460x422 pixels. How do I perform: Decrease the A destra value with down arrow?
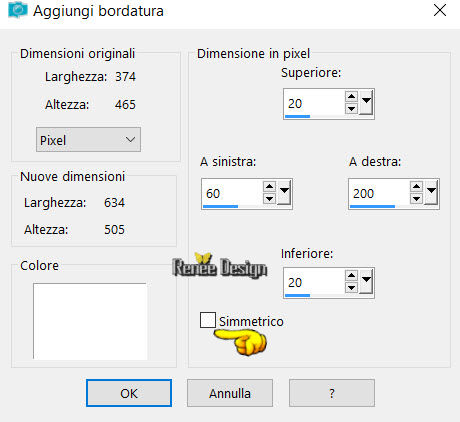416,199
